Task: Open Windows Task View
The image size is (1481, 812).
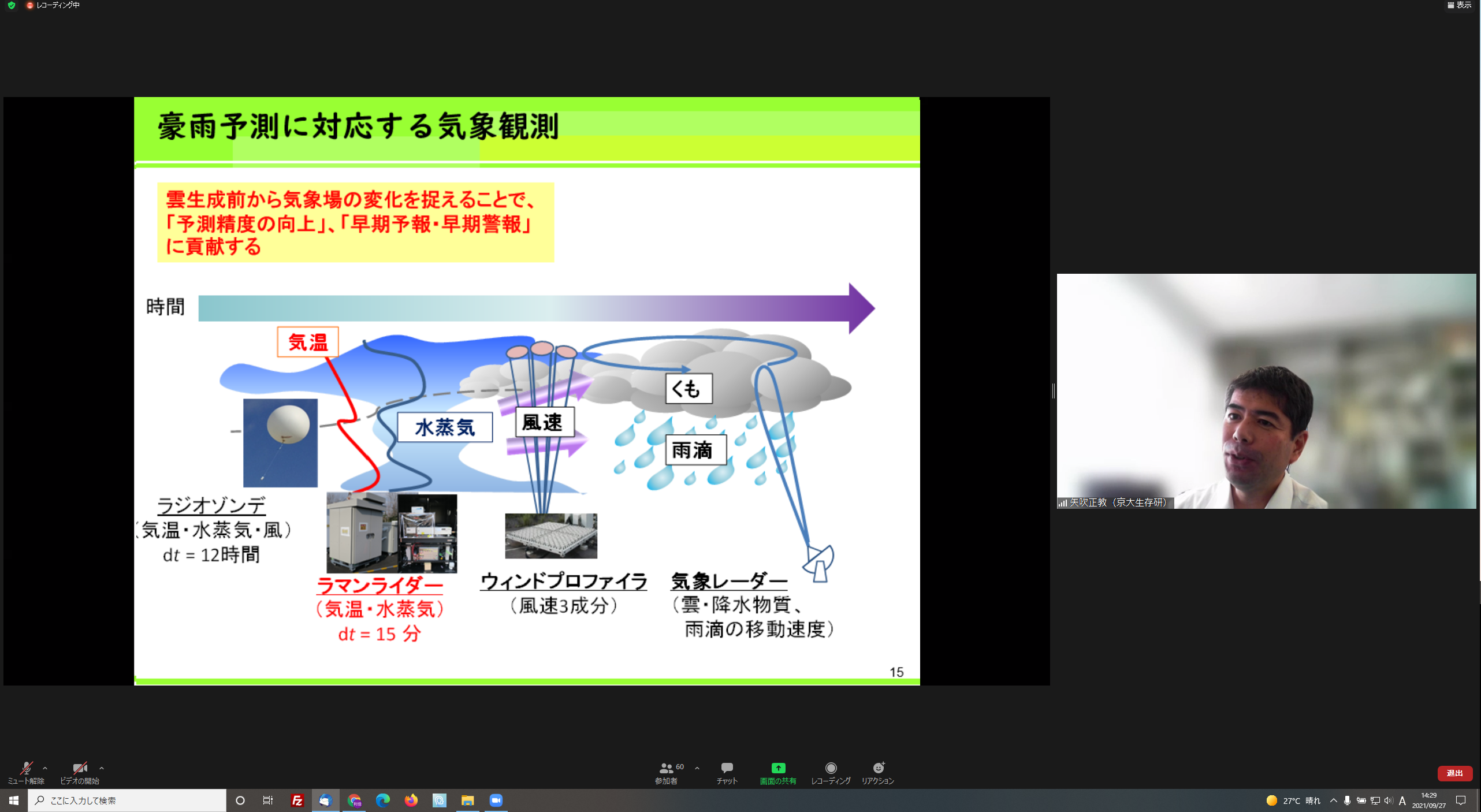Action: (268, 800)
